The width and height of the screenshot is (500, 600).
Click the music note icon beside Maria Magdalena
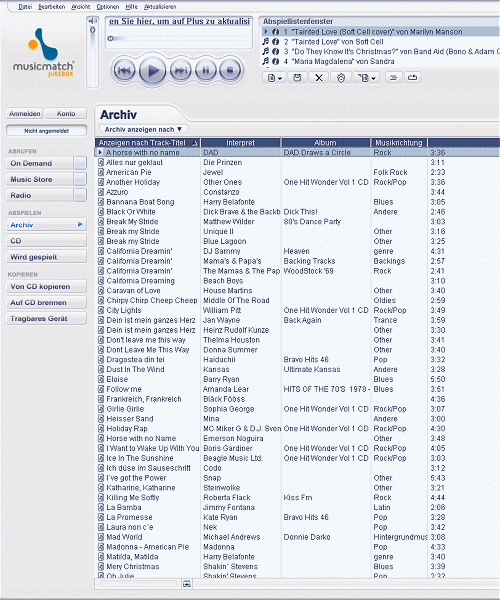pos(266,61)
